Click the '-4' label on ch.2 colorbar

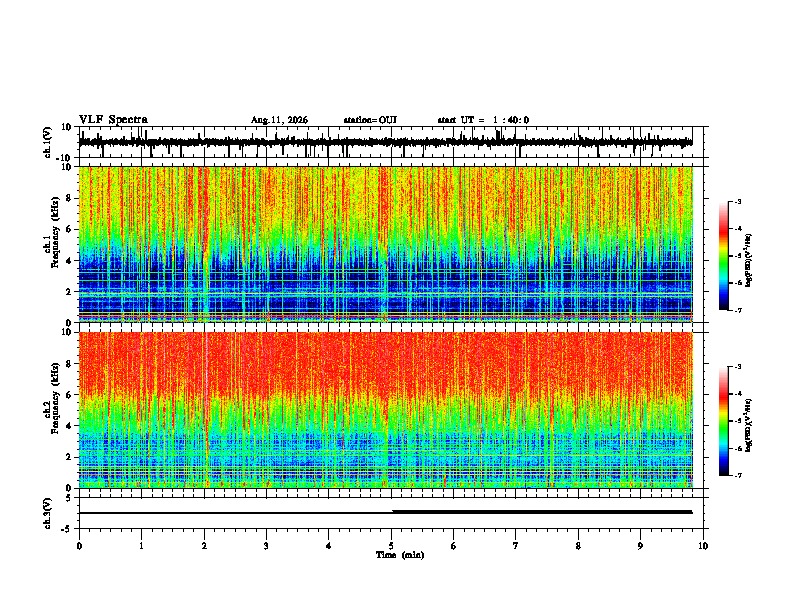point(737,394)
